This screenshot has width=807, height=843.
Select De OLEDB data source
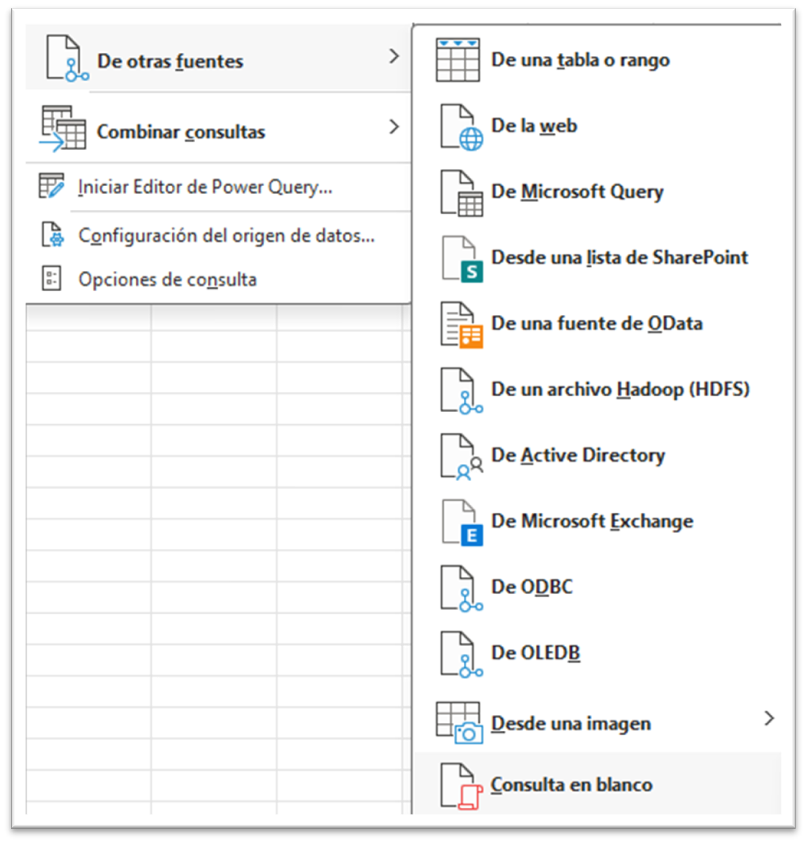[x=598, y=653]
